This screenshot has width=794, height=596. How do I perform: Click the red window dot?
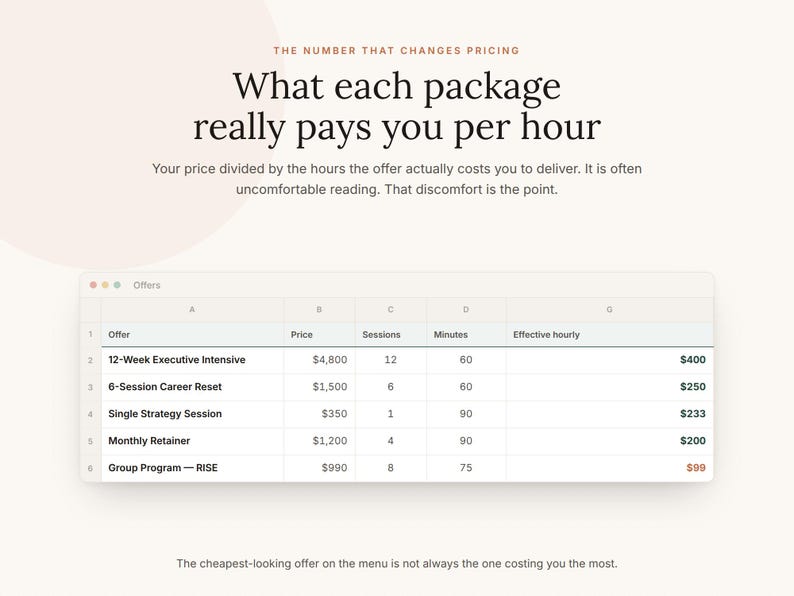click(93, 285)
